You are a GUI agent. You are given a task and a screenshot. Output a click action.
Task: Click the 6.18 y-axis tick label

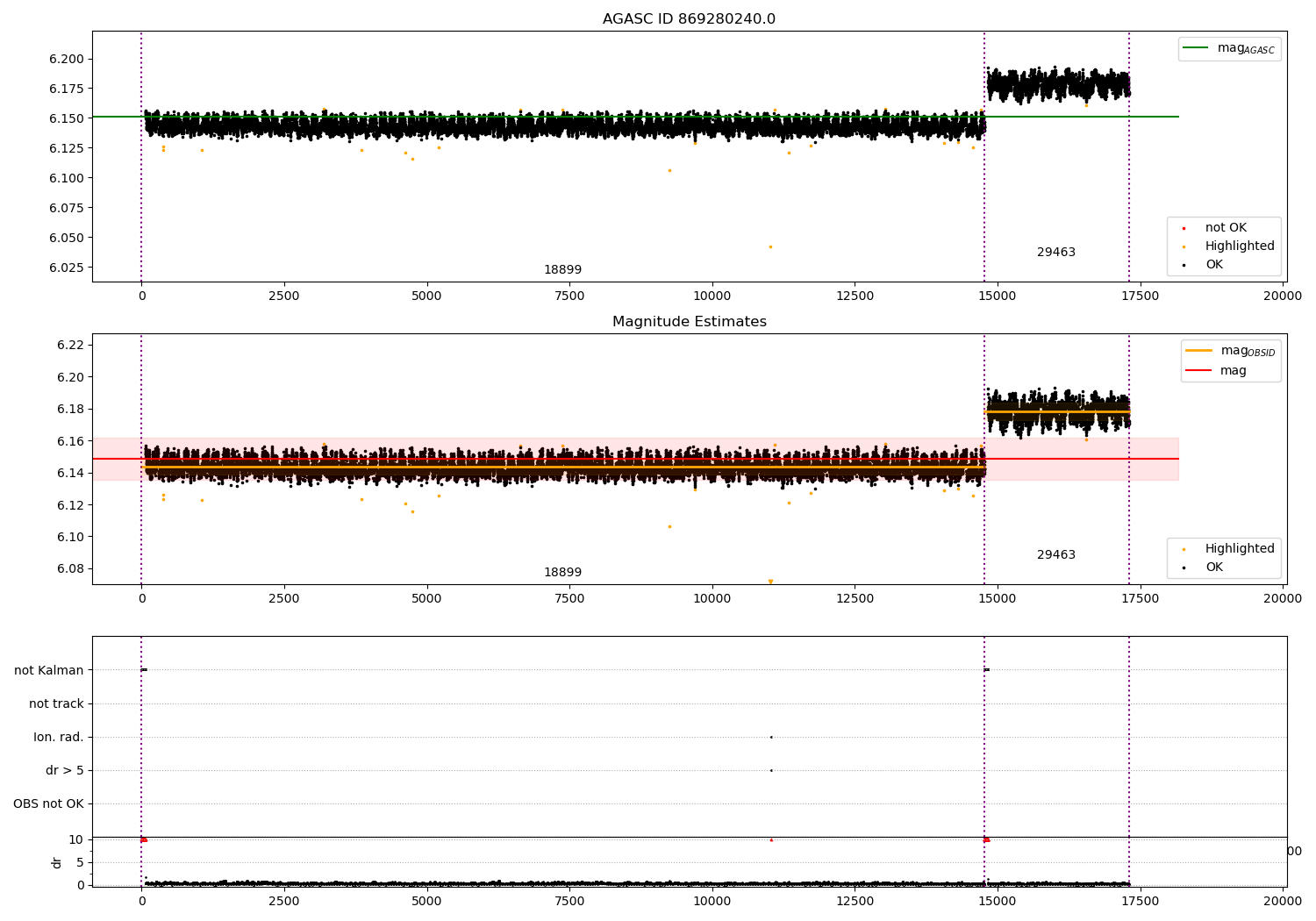(x=70, y=410)
